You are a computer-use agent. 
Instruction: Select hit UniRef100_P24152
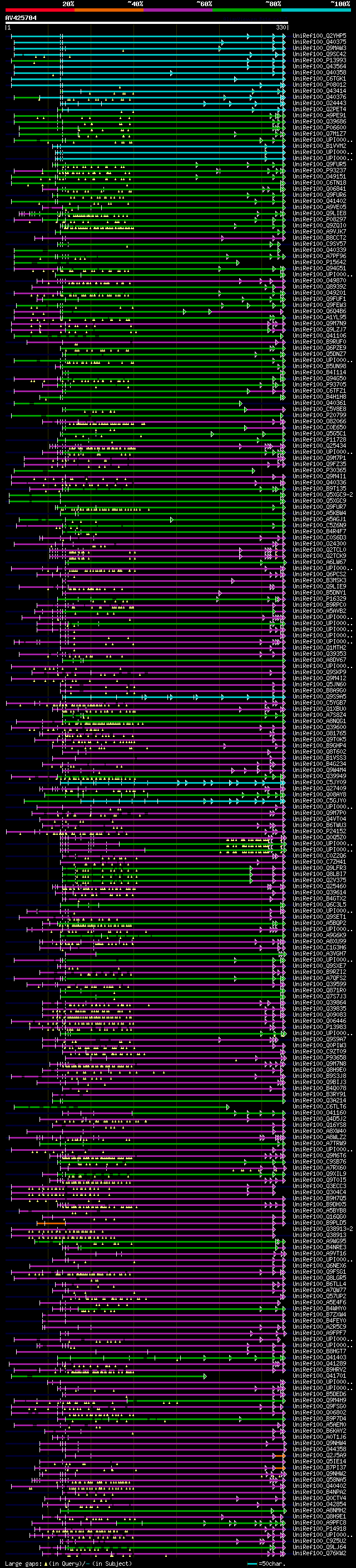tap(319, 831)
